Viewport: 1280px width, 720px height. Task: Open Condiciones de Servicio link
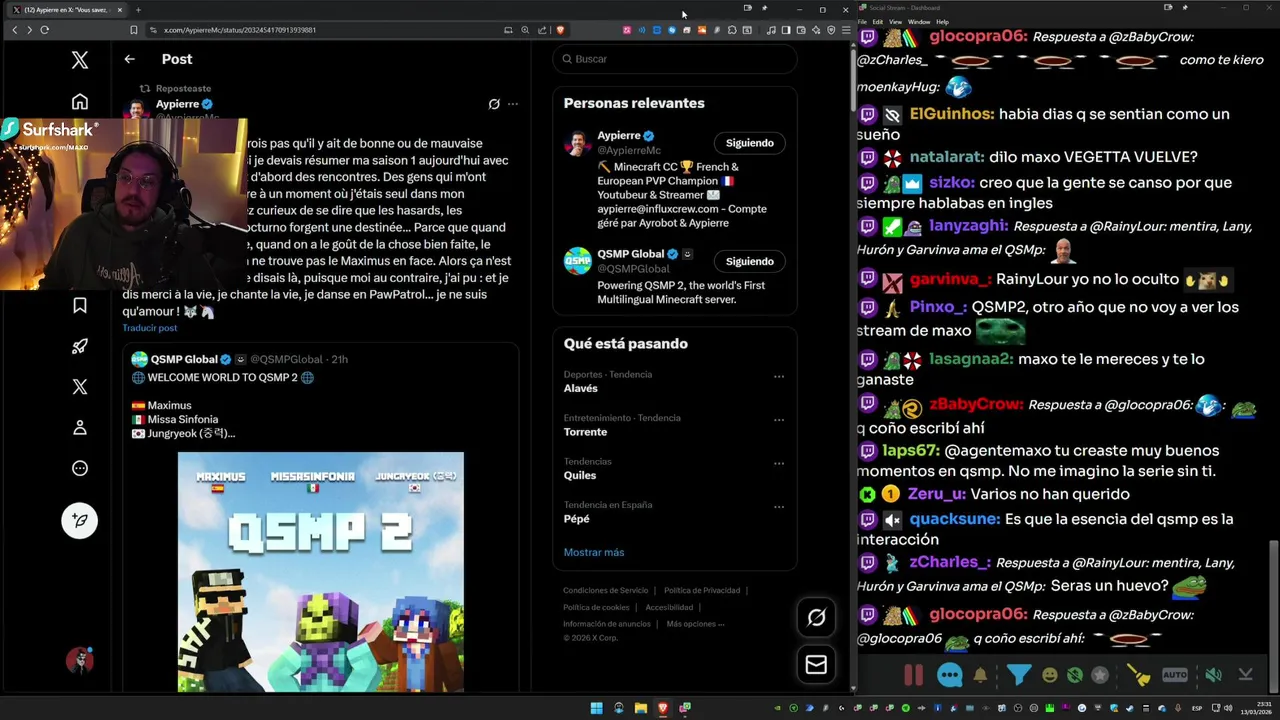[x=605, y=590]
